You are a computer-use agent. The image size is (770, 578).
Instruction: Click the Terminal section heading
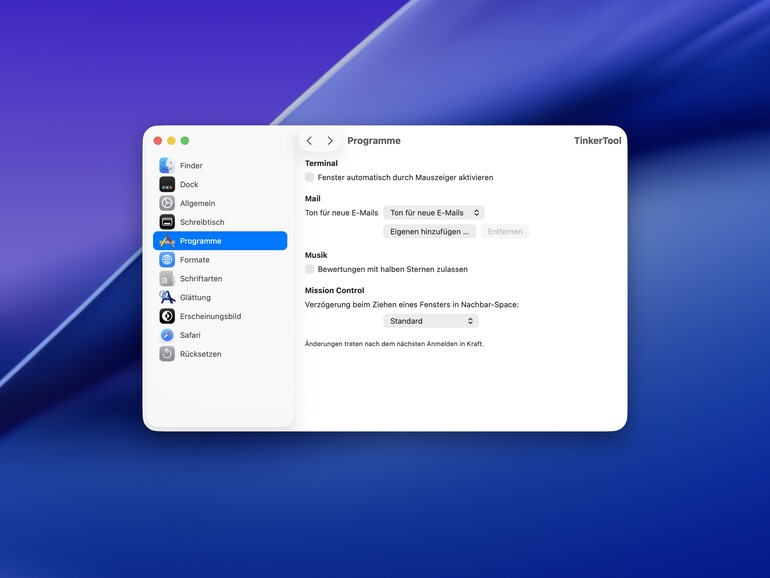[x=321, y=163]
